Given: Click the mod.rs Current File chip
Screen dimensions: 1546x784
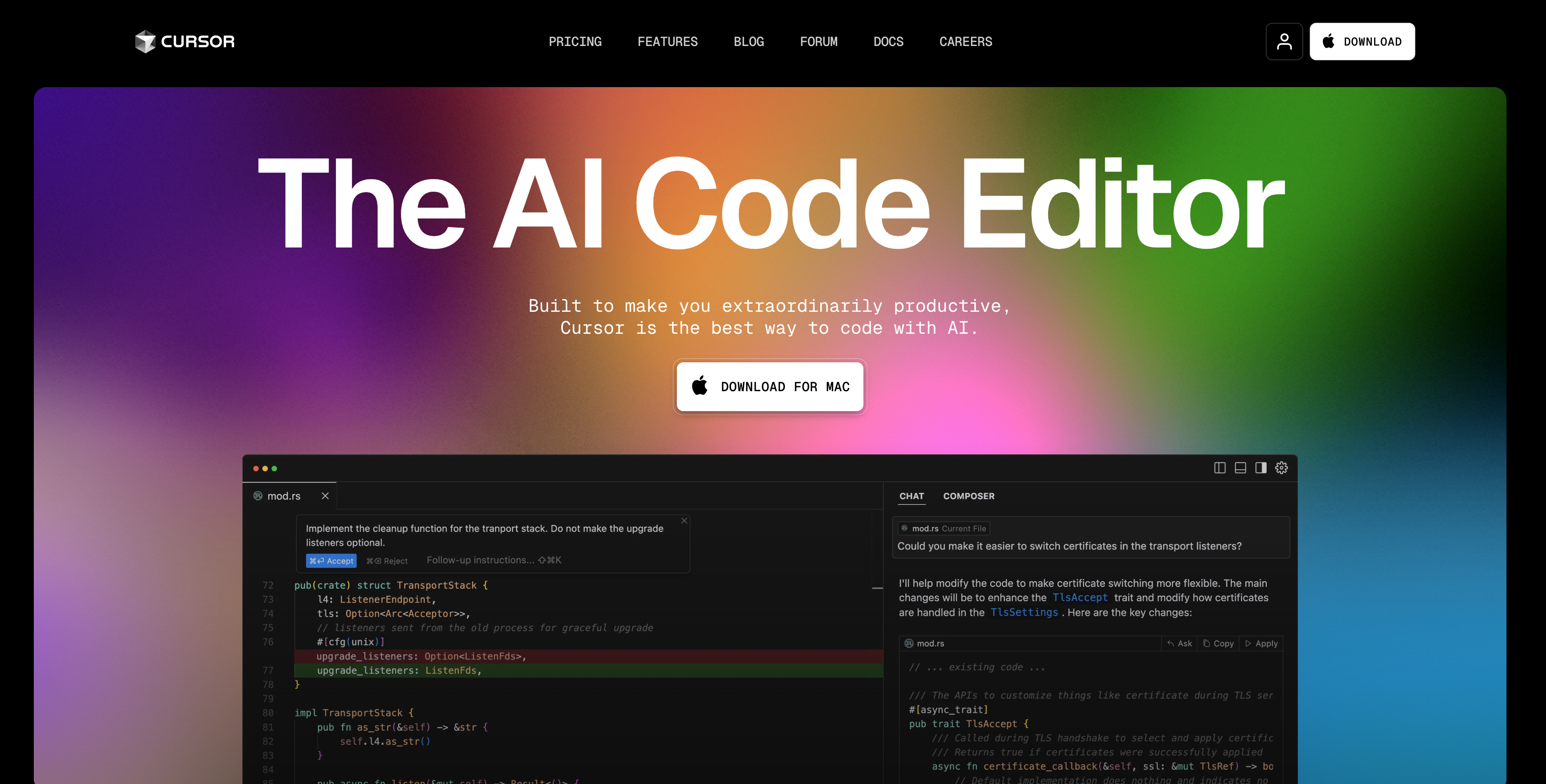Looking at the screenshot, I should [x=944, y=528].
